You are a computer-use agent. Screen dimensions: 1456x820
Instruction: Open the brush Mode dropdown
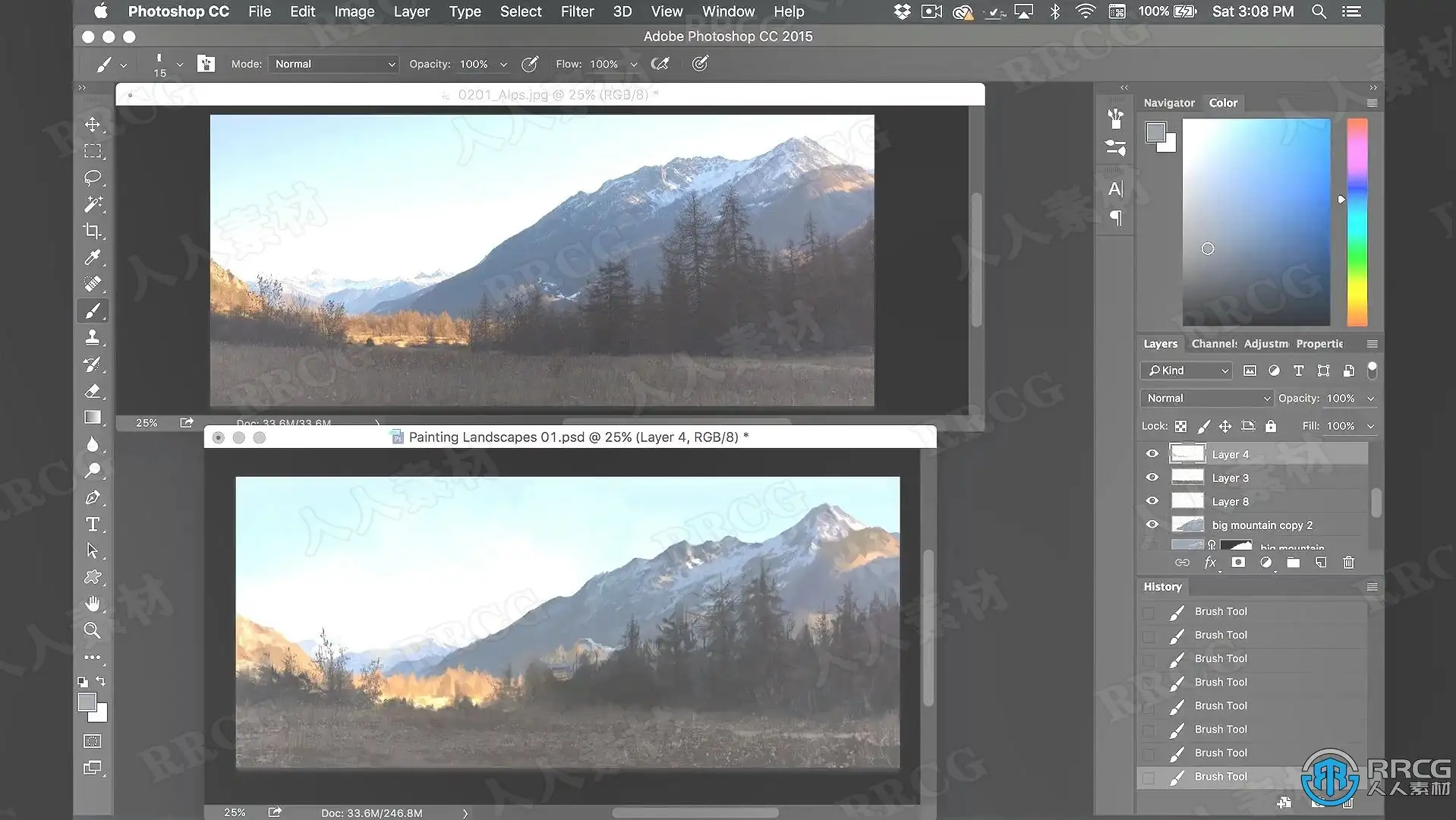pos(333,64)
